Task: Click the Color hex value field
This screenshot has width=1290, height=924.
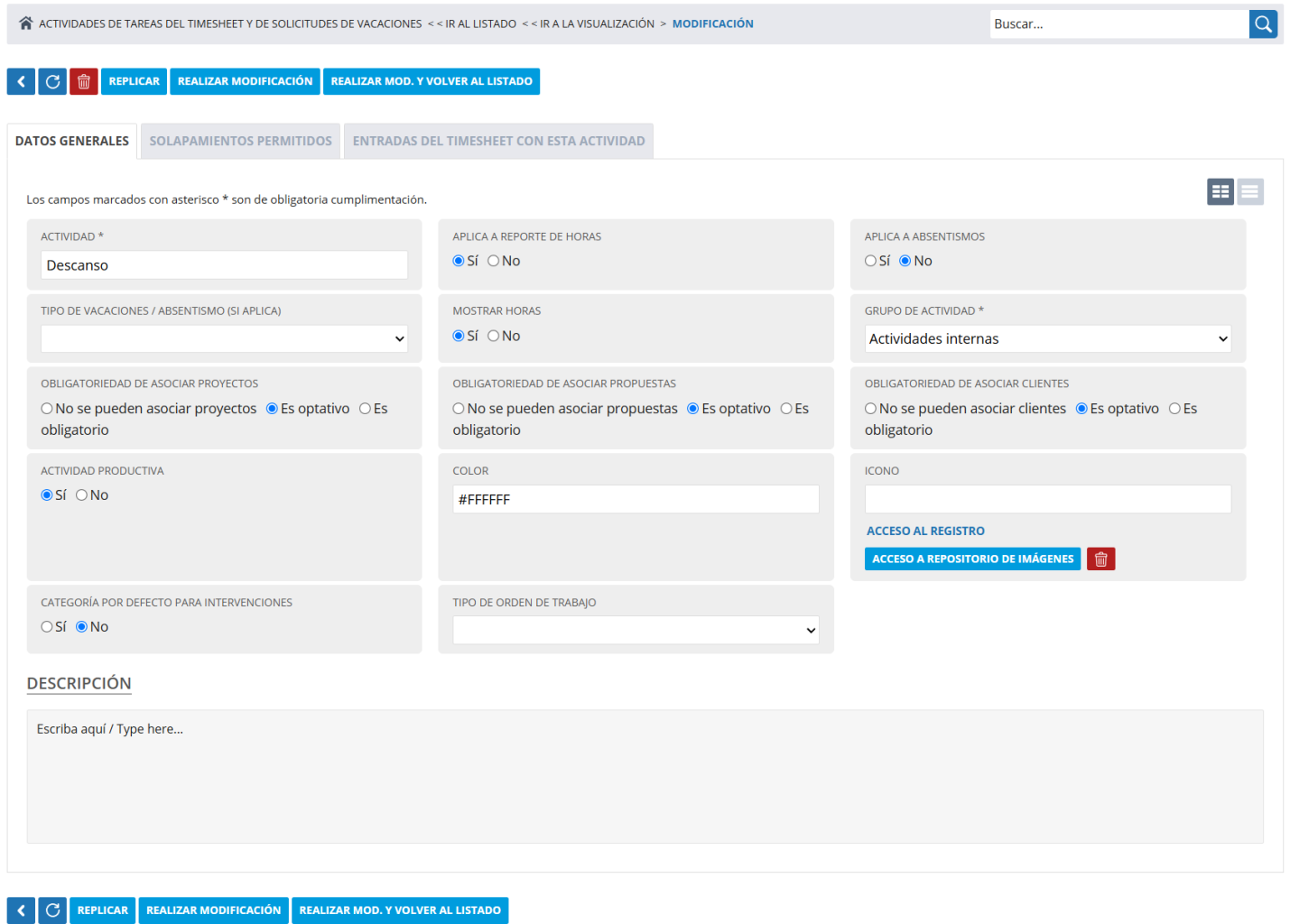Action: click(x=636, y=500)
